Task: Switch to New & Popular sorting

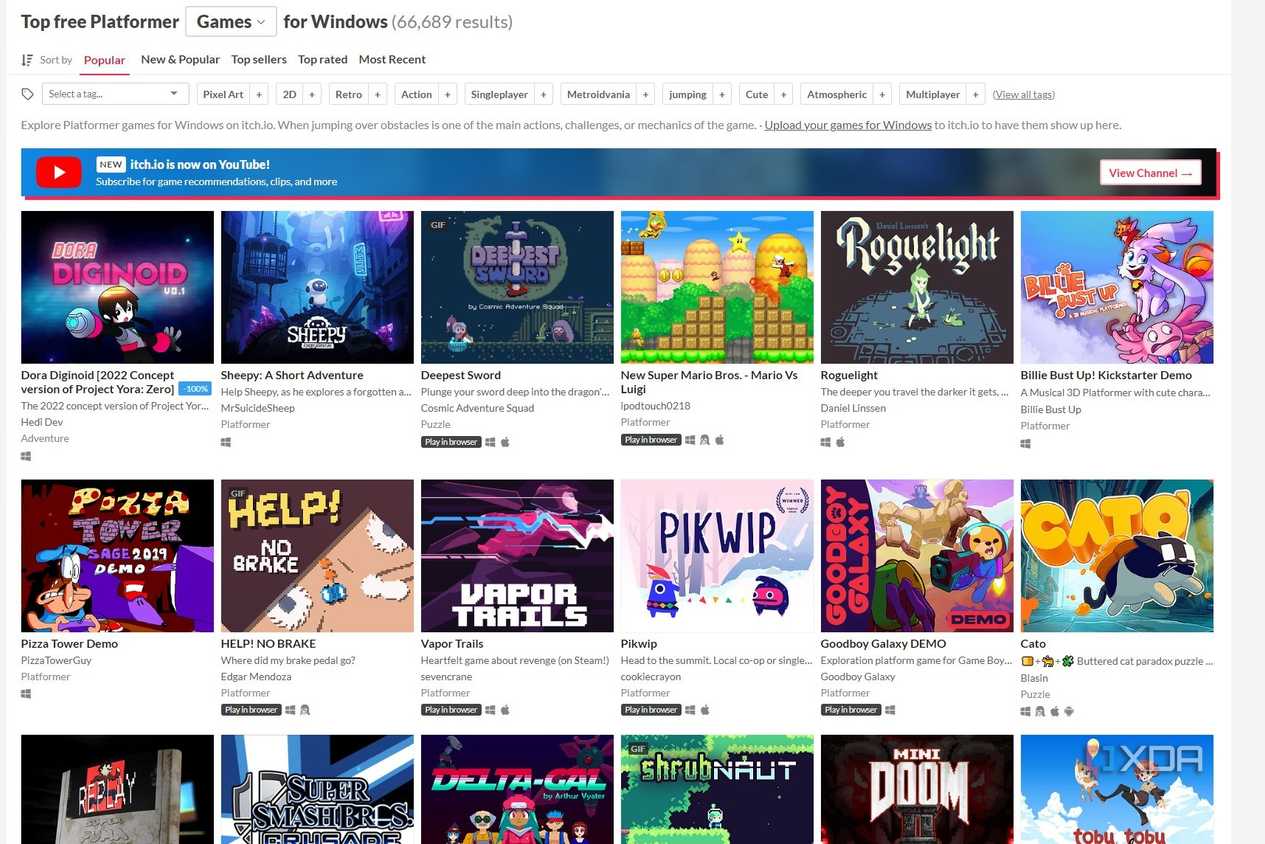Action: pyautogui.click(x=180, y=60)
